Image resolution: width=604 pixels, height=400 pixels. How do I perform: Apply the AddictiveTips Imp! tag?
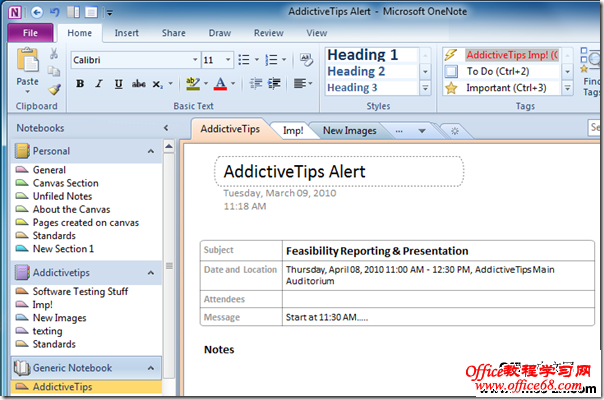click(502, 55)
